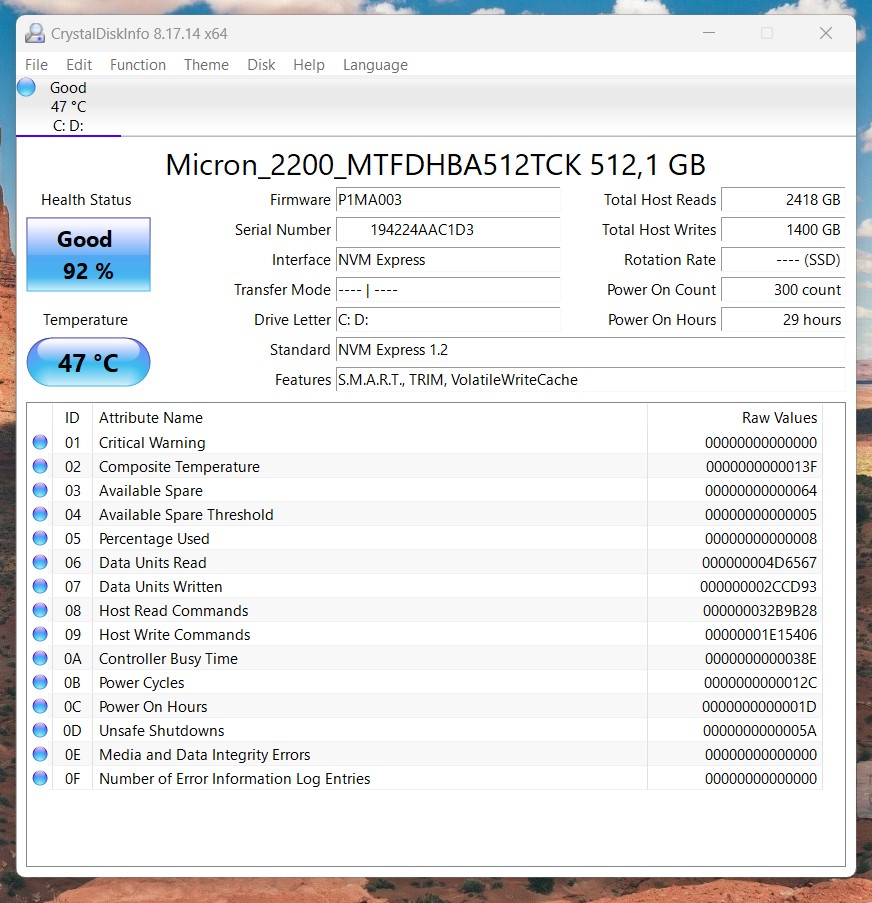Click the Serial Number field

447,230
